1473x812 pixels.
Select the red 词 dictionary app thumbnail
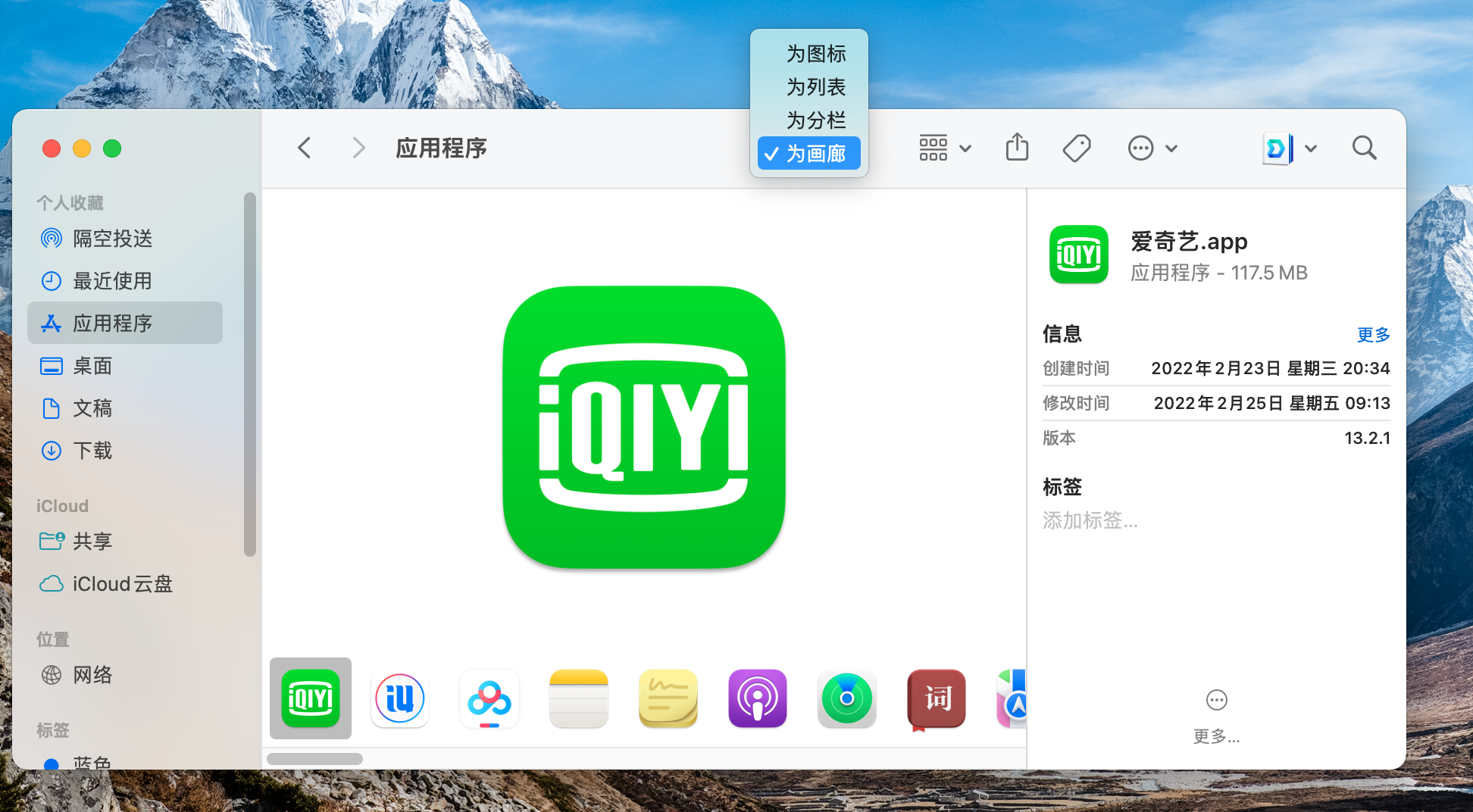(937, 698)
